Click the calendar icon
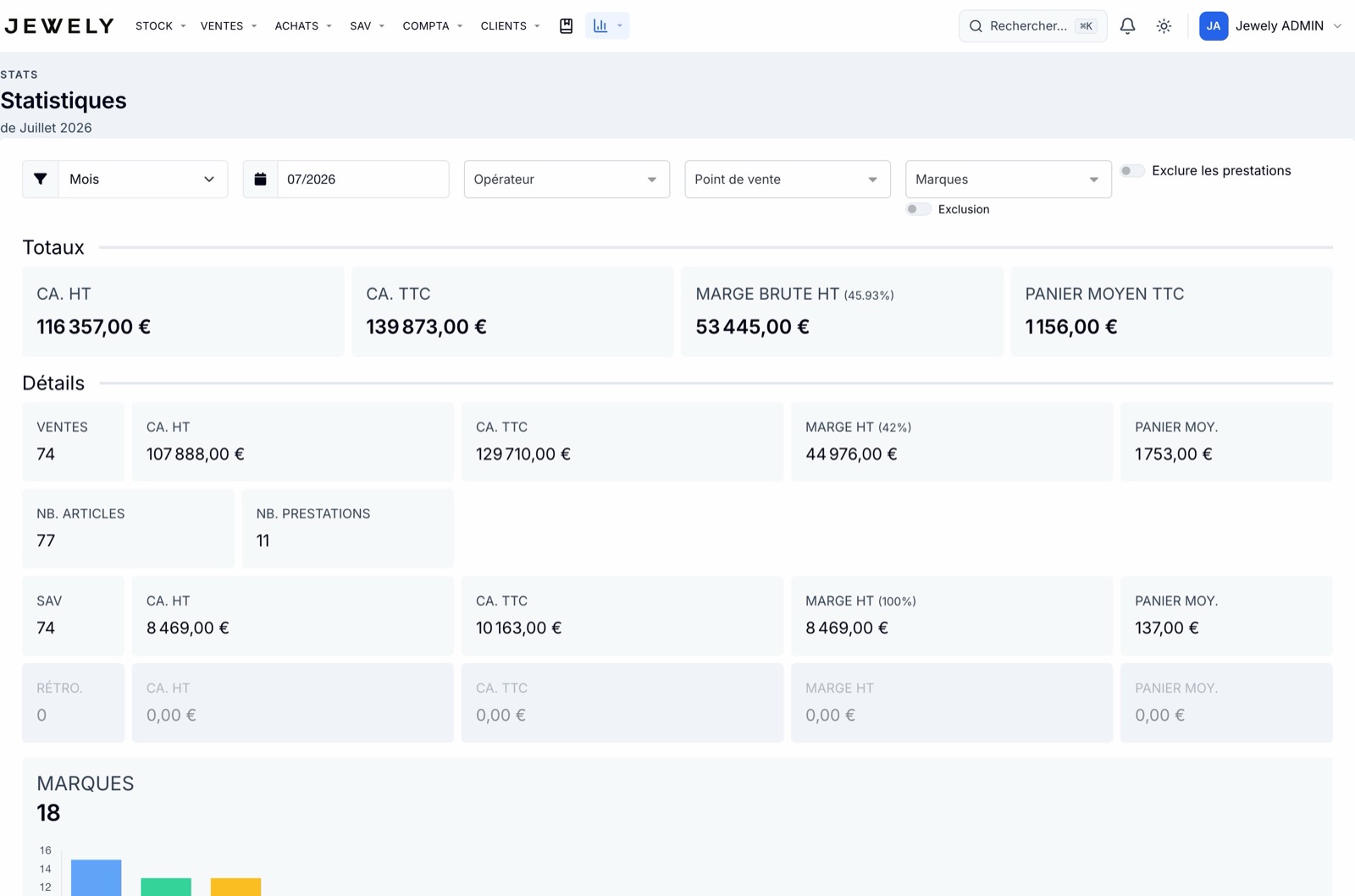Image resolution: width=1355 pixels, height=896 pixels. 261,179
